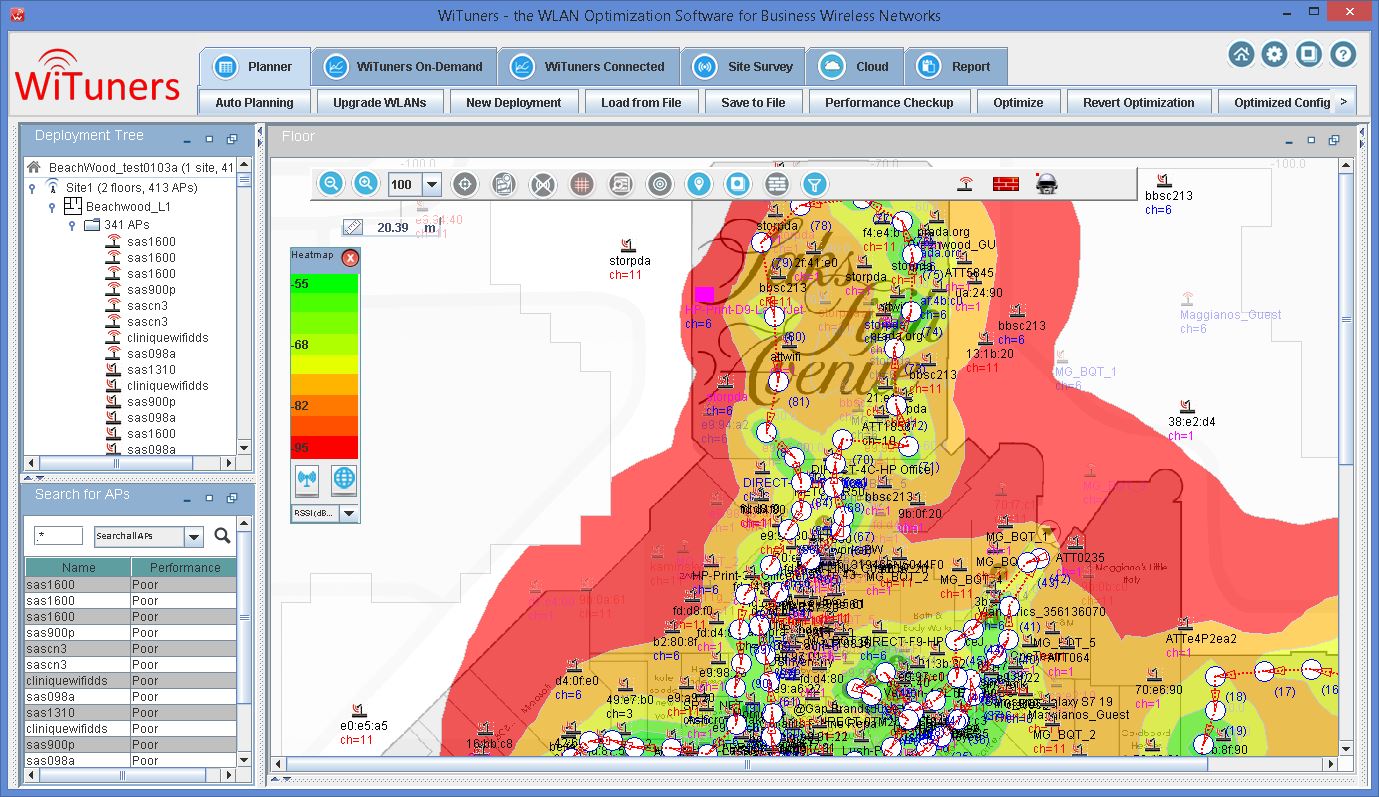Click the 38:e2:d4 access point on map
This screenshot has height=797, width=1379.
click(x=1191, y=422)
